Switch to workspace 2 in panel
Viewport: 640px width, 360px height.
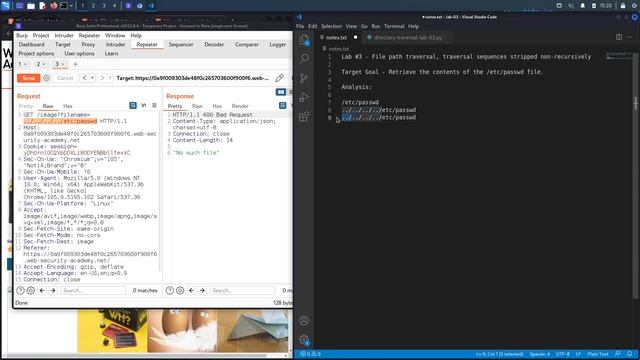93,6
